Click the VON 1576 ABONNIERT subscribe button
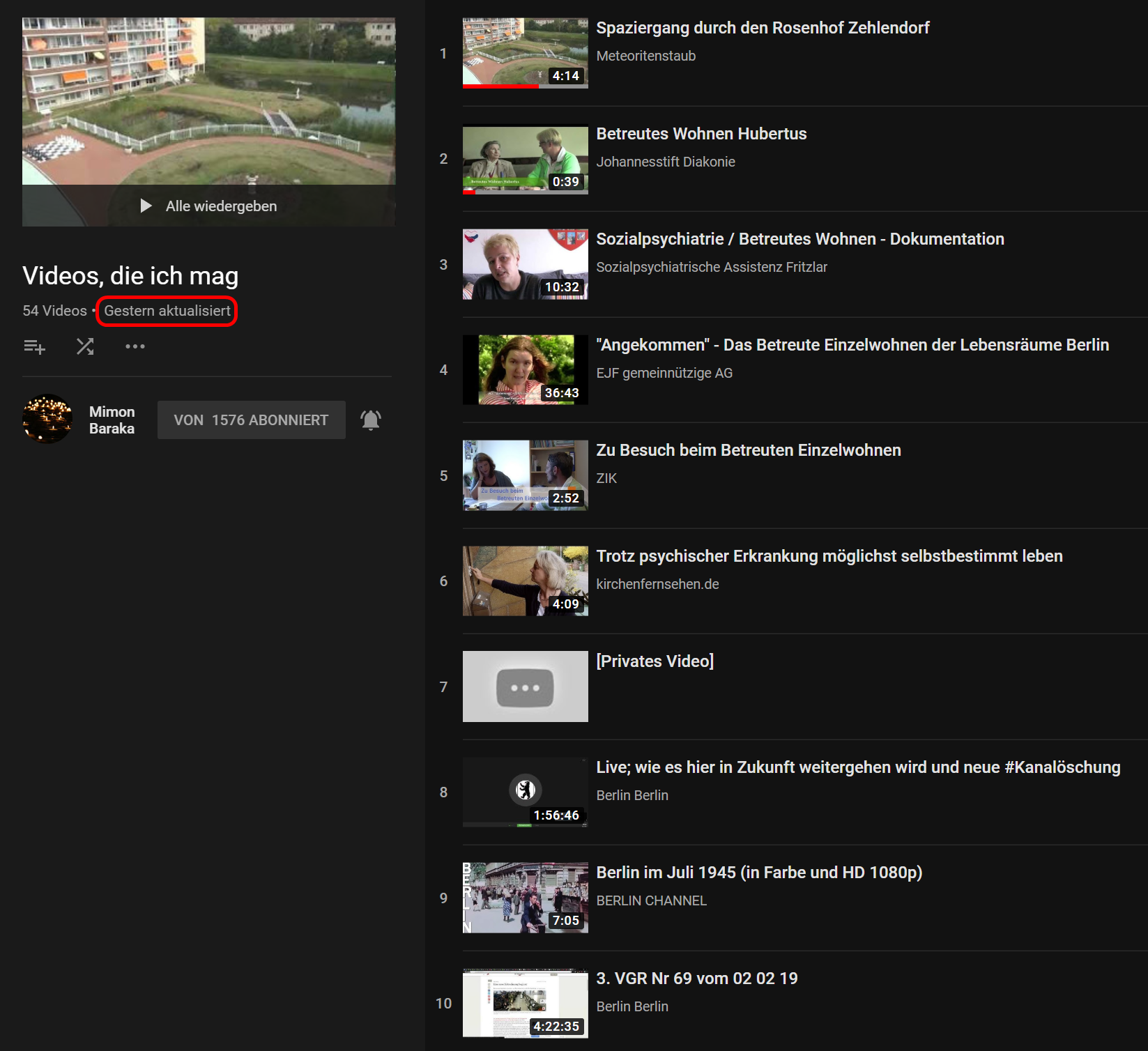The width and height of the screenshot is (1148, 1051). click(x=252, y=420)
